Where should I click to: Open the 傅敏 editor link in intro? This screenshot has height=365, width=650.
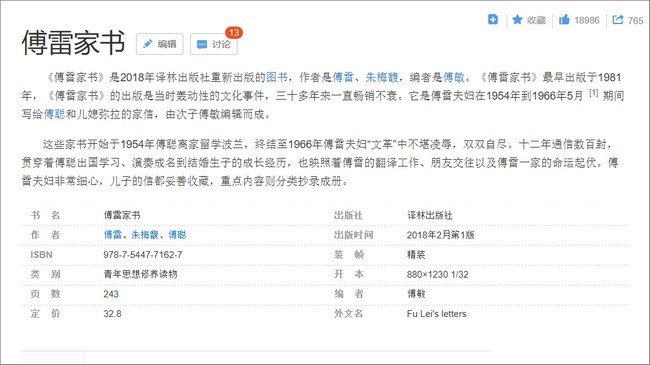(454, 77)
